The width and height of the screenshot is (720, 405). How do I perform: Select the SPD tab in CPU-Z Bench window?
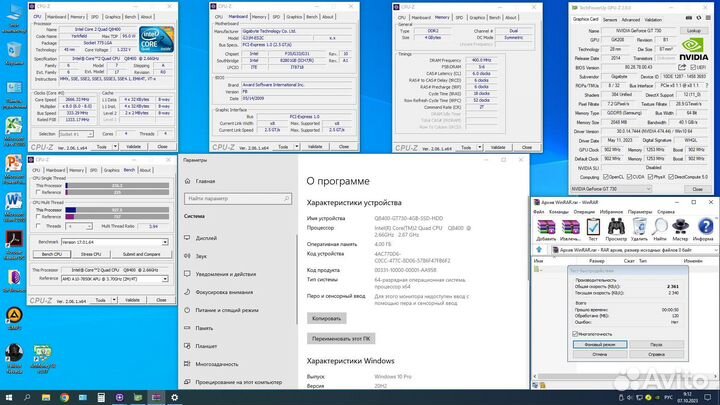(x=94, y=170)
